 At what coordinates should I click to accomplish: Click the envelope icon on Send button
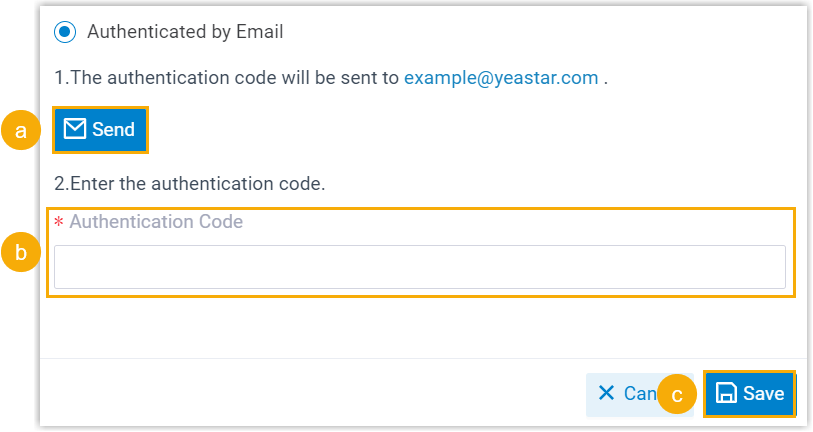(x=75, y=129)
